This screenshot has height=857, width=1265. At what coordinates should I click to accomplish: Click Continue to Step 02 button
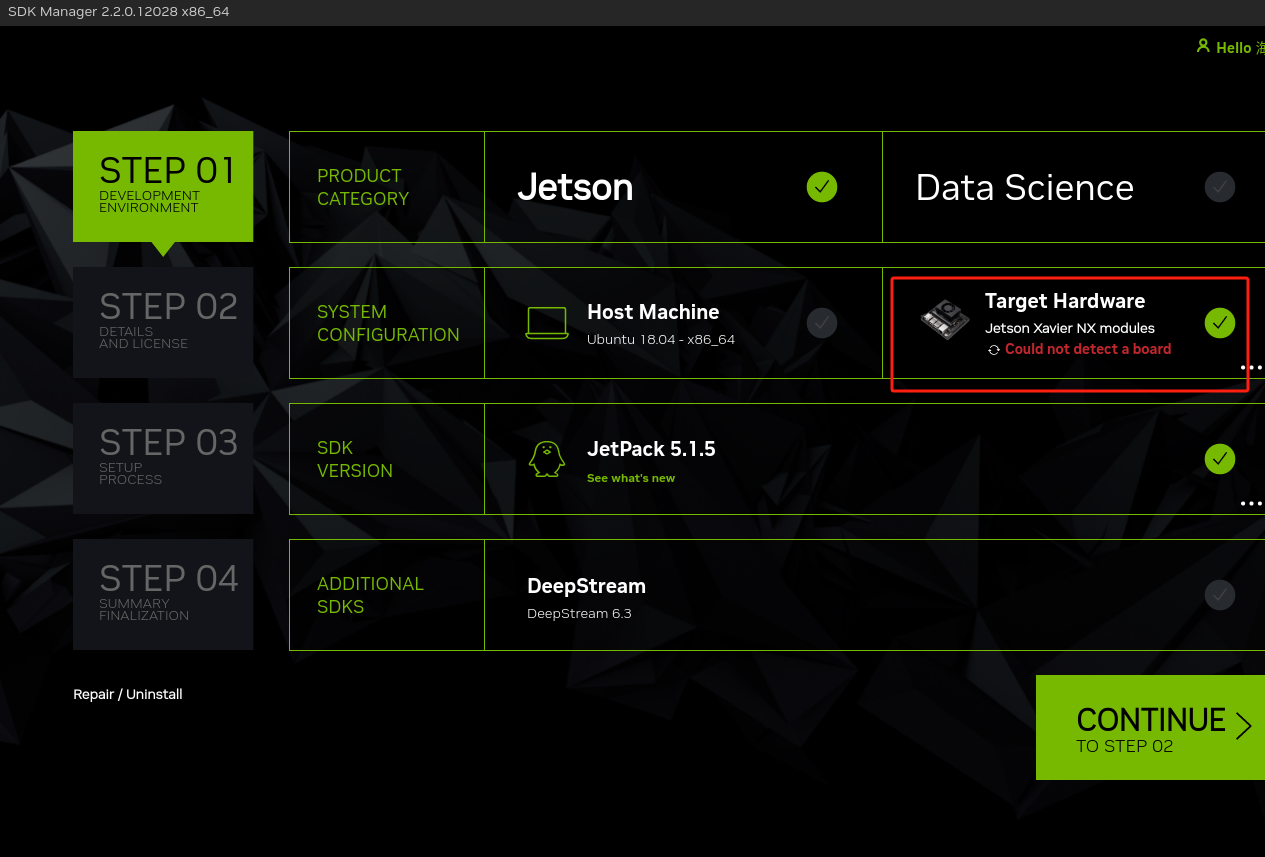[1150, 728]
